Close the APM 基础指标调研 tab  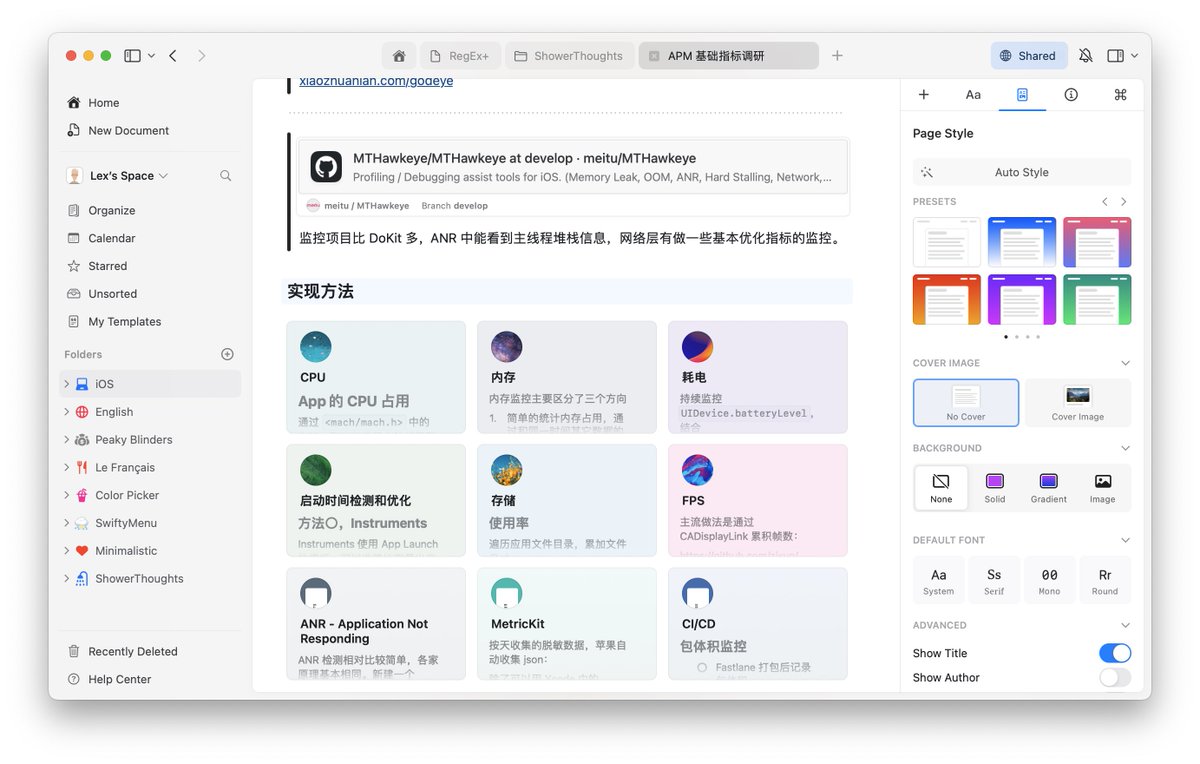coord(654,56)
